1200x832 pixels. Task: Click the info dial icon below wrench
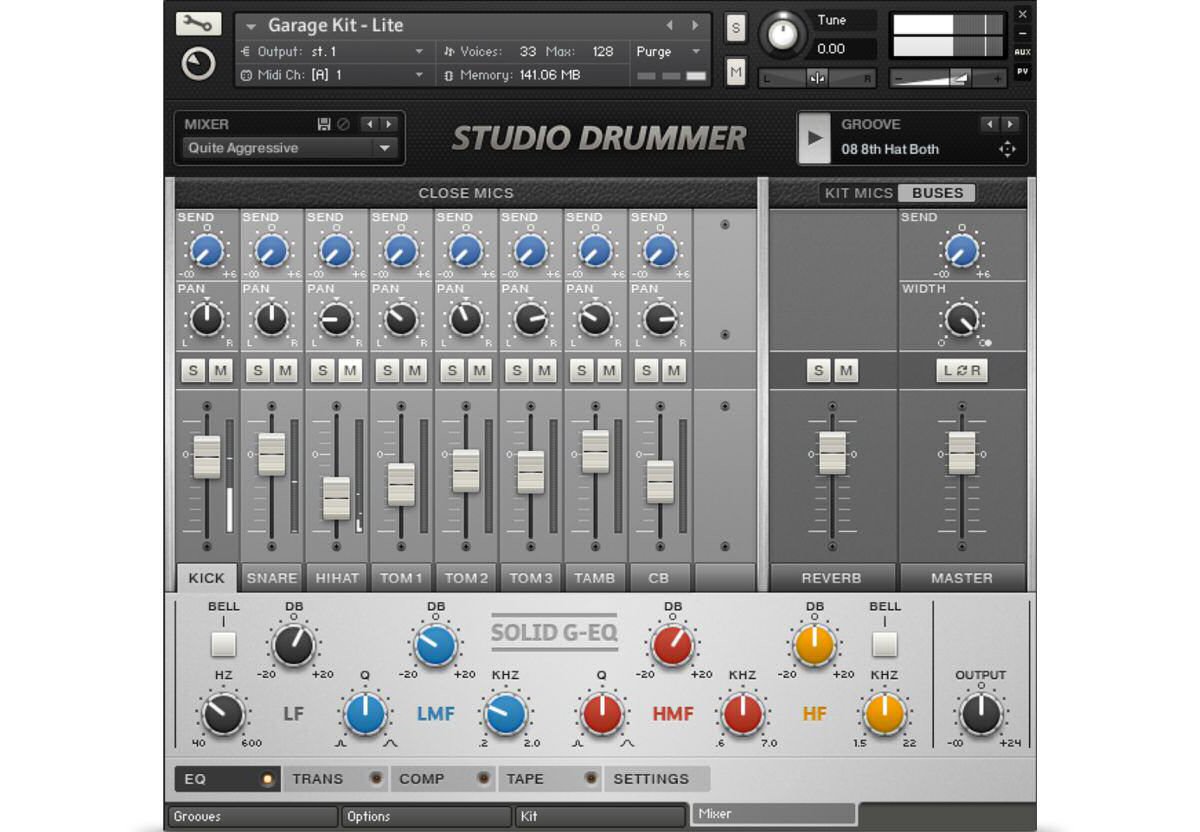pos(198,64)
